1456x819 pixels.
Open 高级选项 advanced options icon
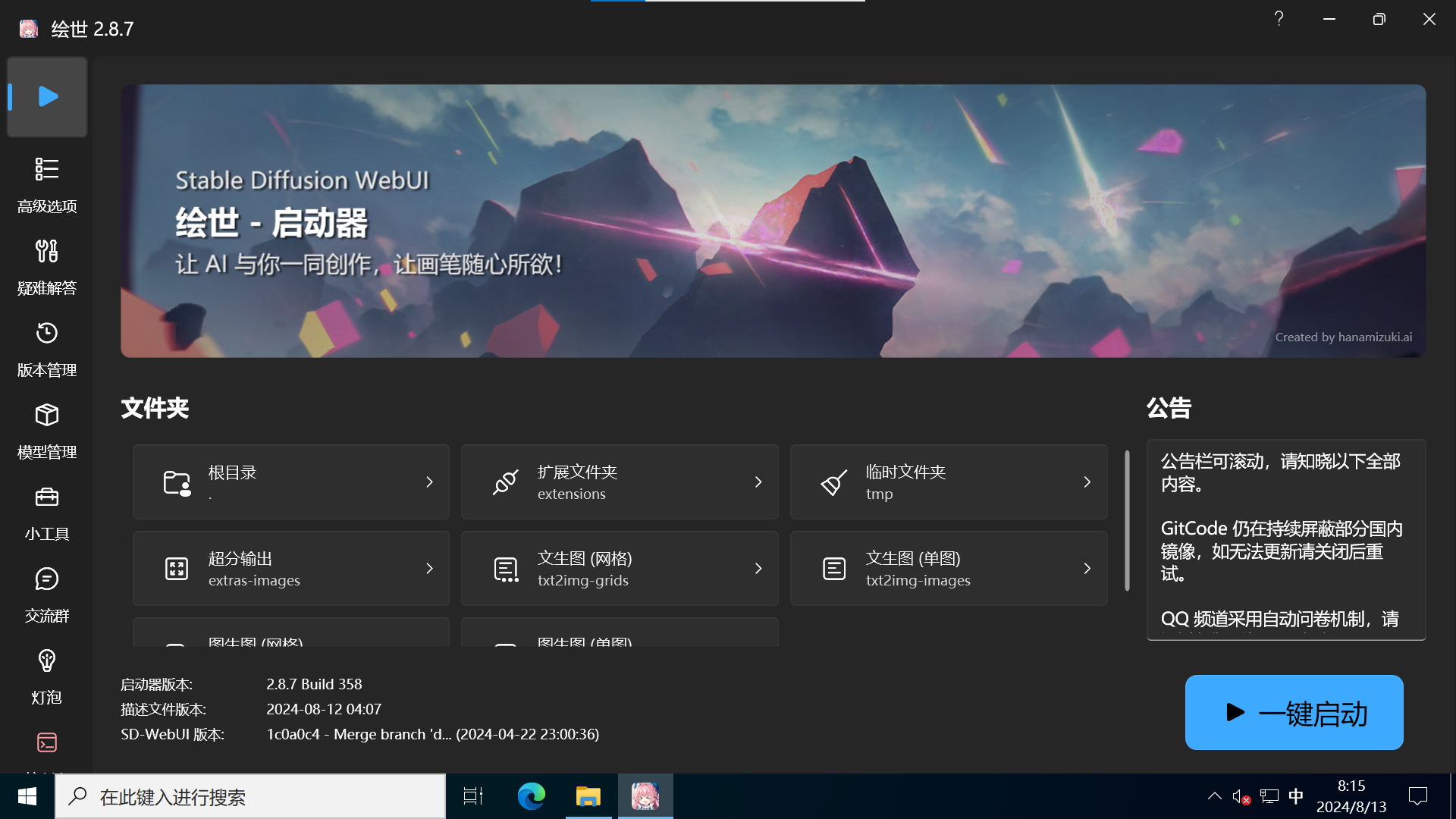click(47, 169)
